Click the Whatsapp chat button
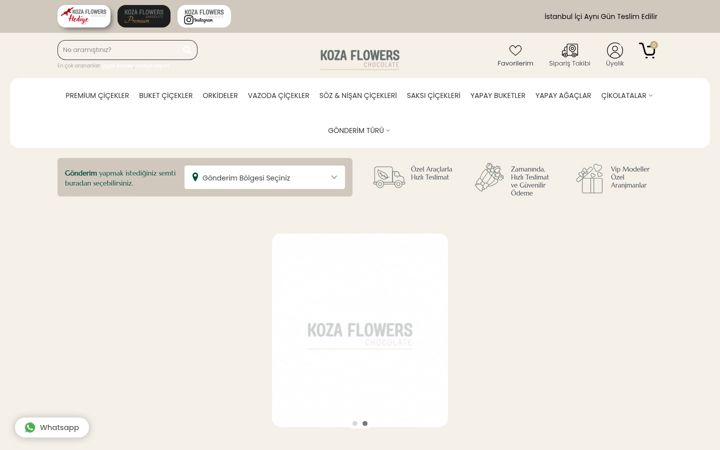The width and height of the screenshot is (720, 450). [x=52, y=428]
